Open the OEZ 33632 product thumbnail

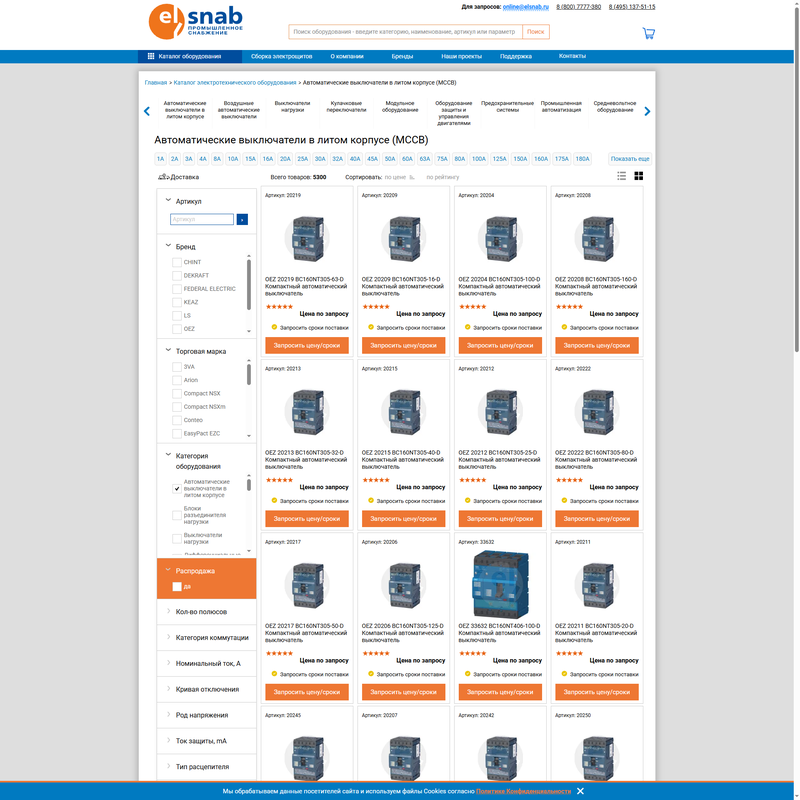click(500, 584)
